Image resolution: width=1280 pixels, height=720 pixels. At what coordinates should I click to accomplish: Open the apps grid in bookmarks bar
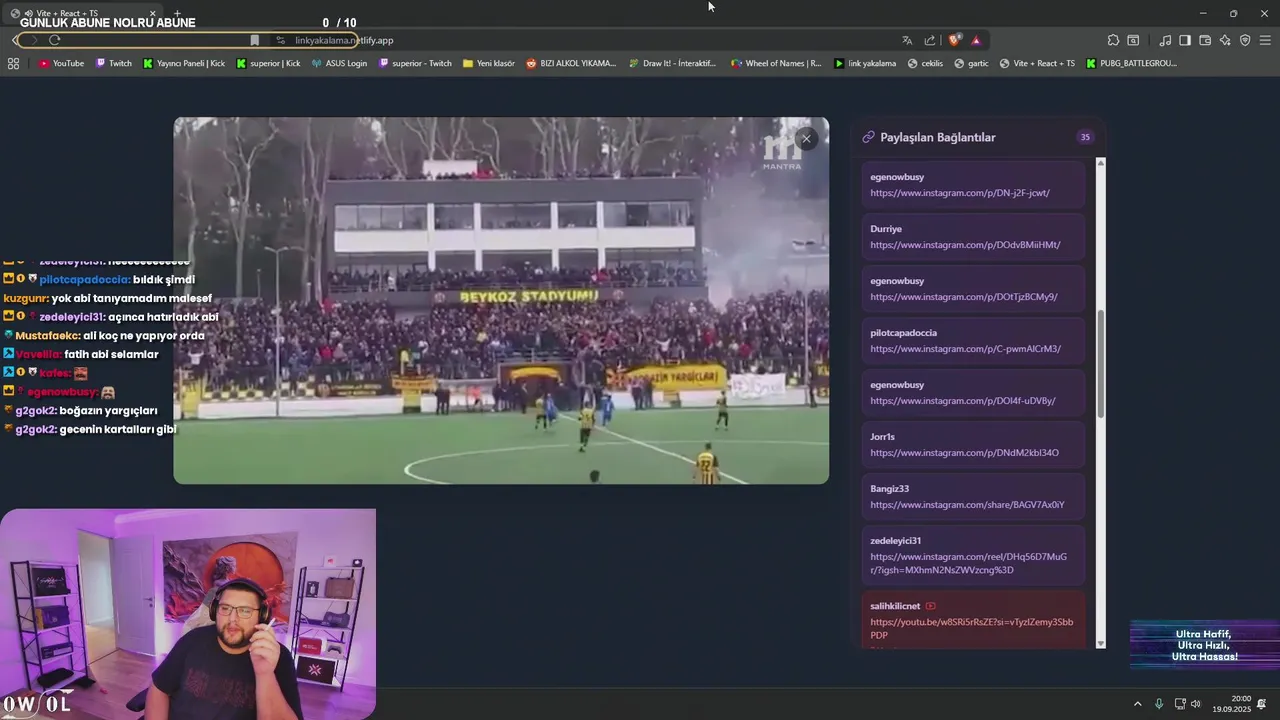coord(13,63)
